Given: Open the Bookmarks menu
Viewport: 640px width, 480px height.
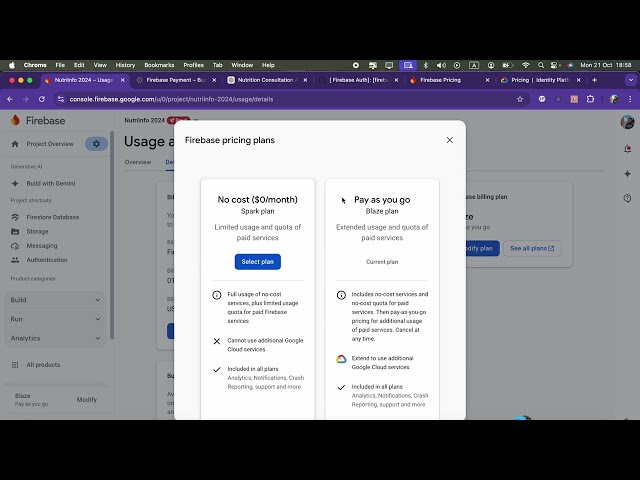Looking at the screenshot, I should tap(159, 65).
